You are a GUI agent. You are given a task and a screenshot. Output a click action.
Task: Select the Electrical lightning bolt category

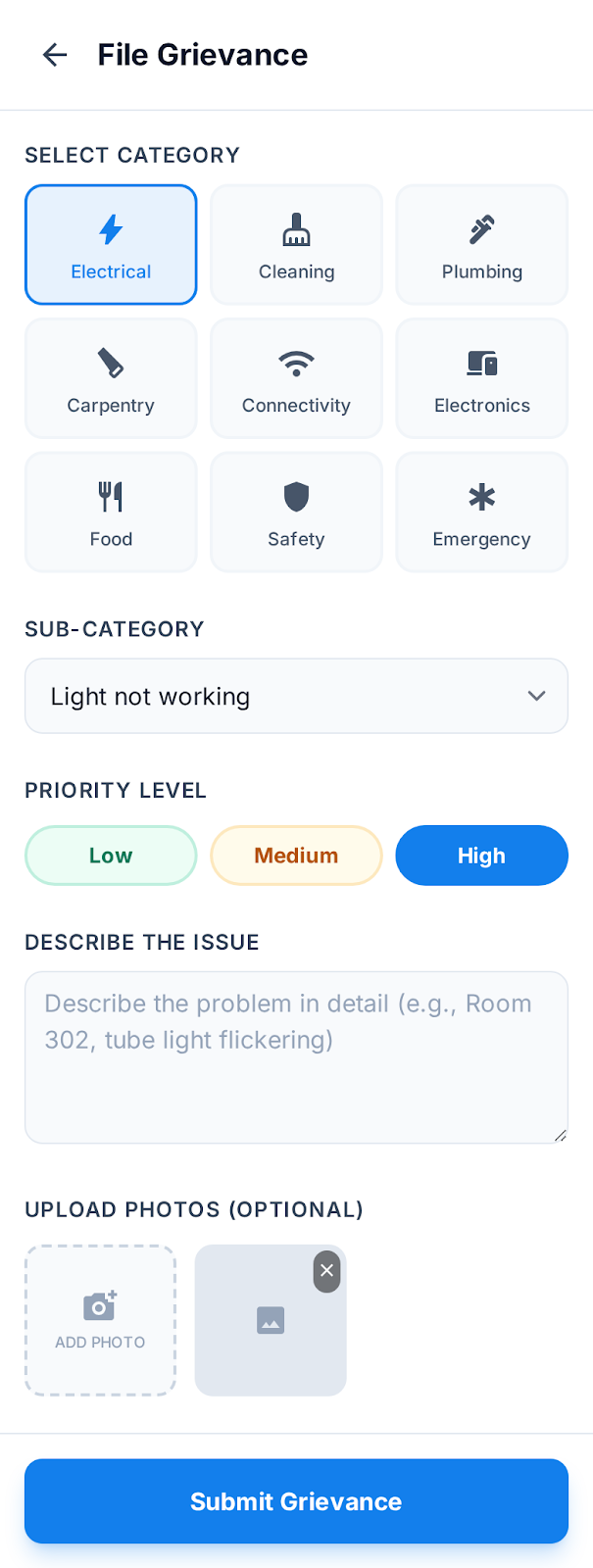pos(111,245)
